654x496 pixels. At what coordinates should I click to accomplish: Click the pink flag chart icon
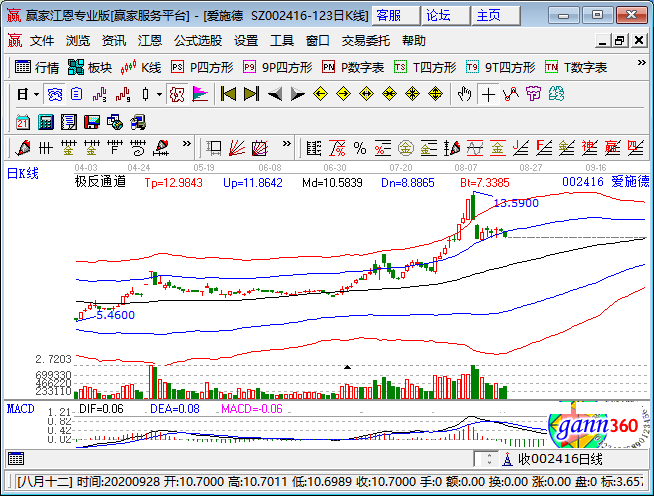(x=200, y=94)
